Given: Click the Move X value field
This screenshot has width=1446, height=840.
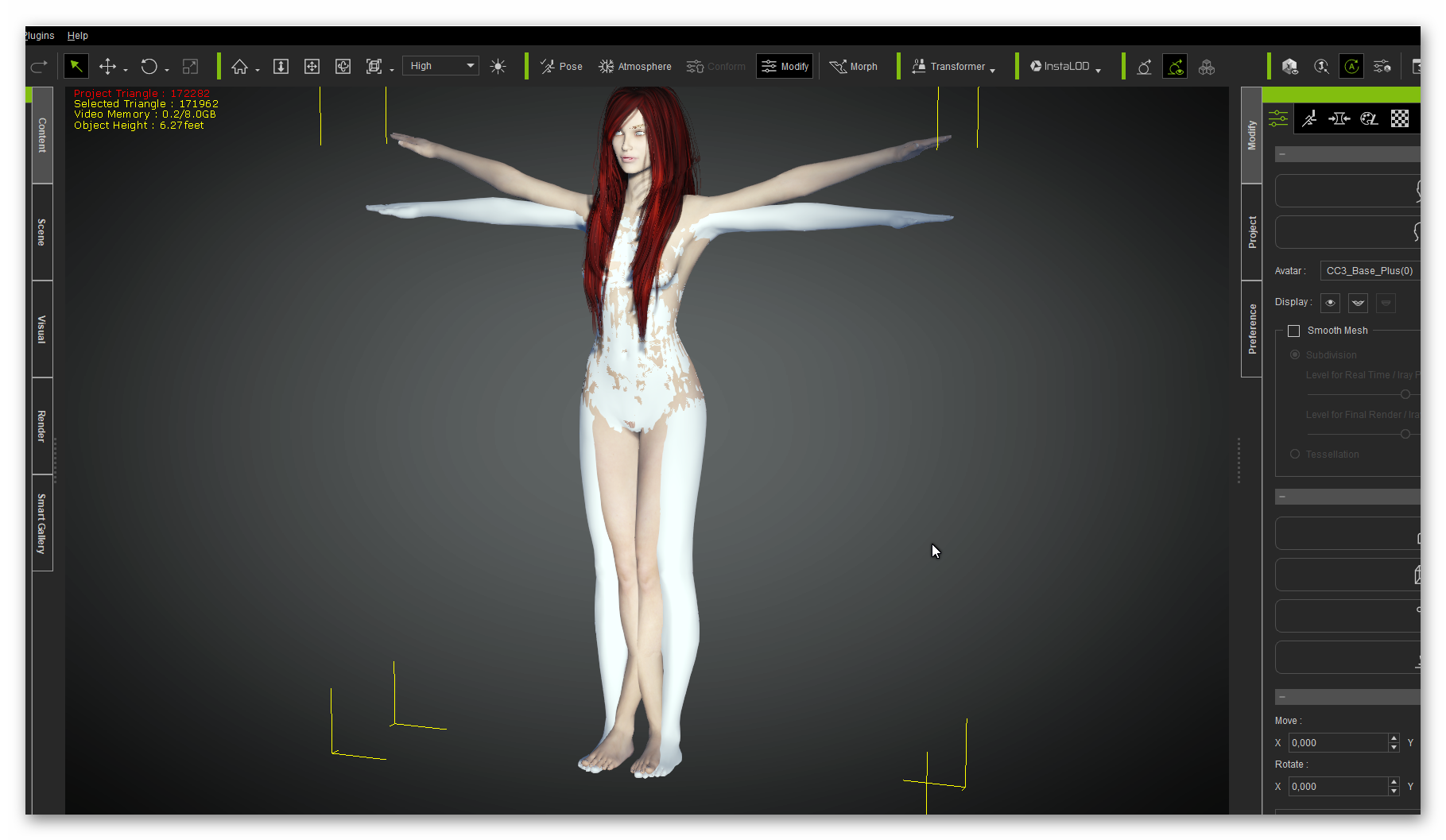Looking at the screenshot, I should (1339, 743).
